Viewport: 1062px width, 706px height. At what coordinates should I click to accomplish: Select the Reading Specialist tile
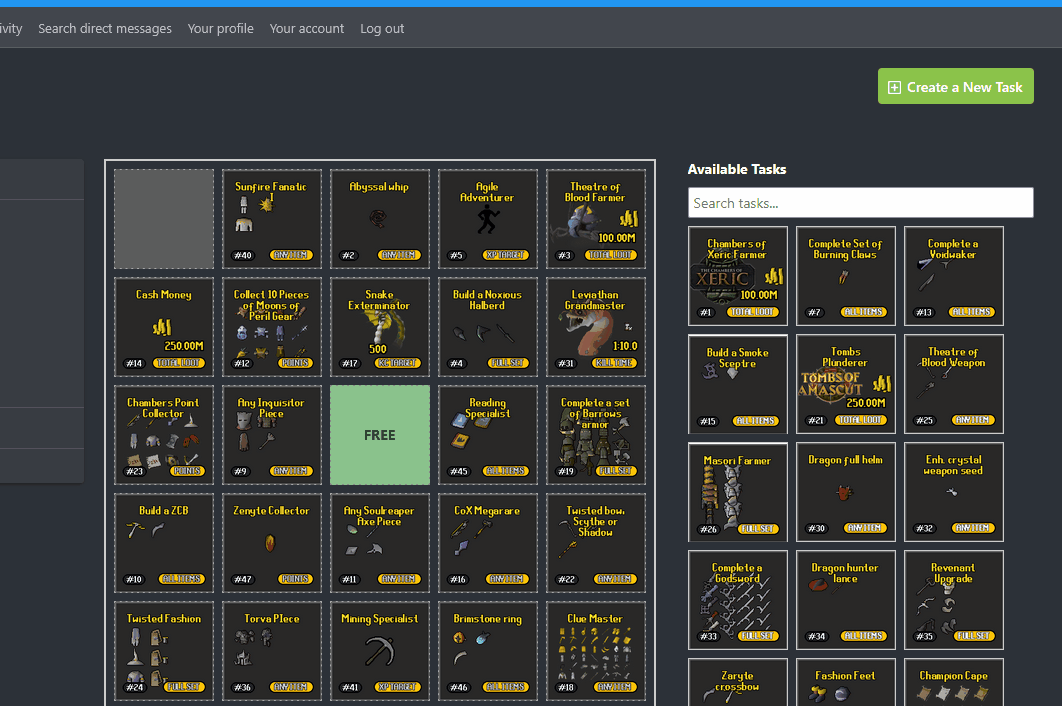(x=488, y=435)
